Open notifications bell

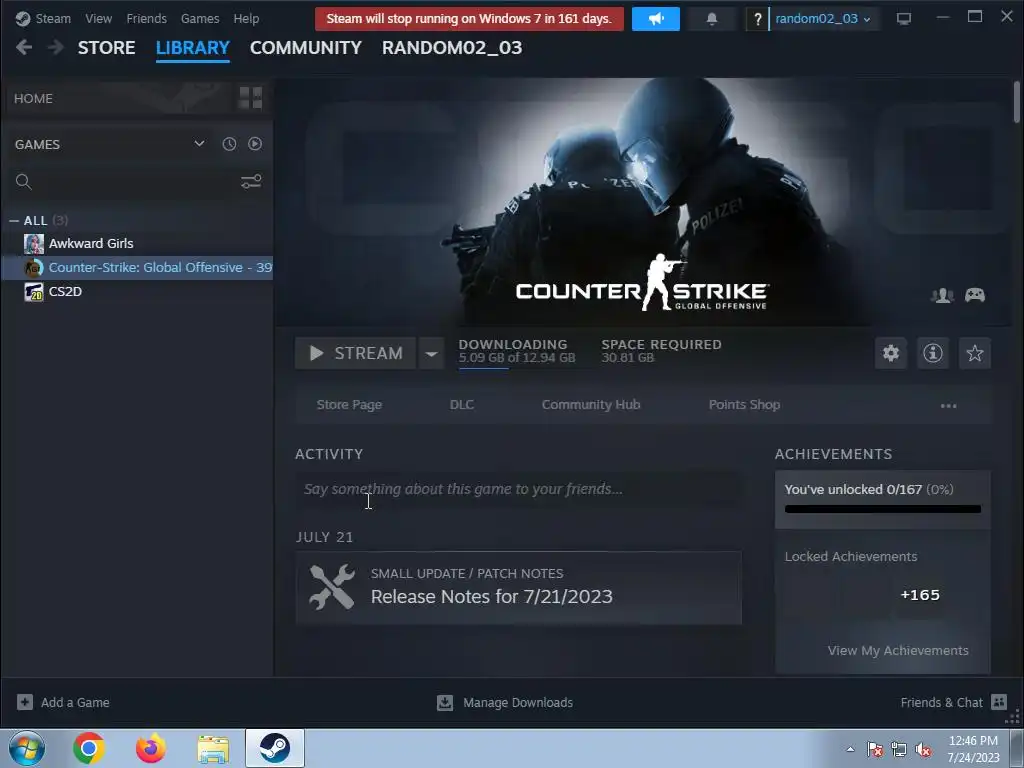(712, 19)
